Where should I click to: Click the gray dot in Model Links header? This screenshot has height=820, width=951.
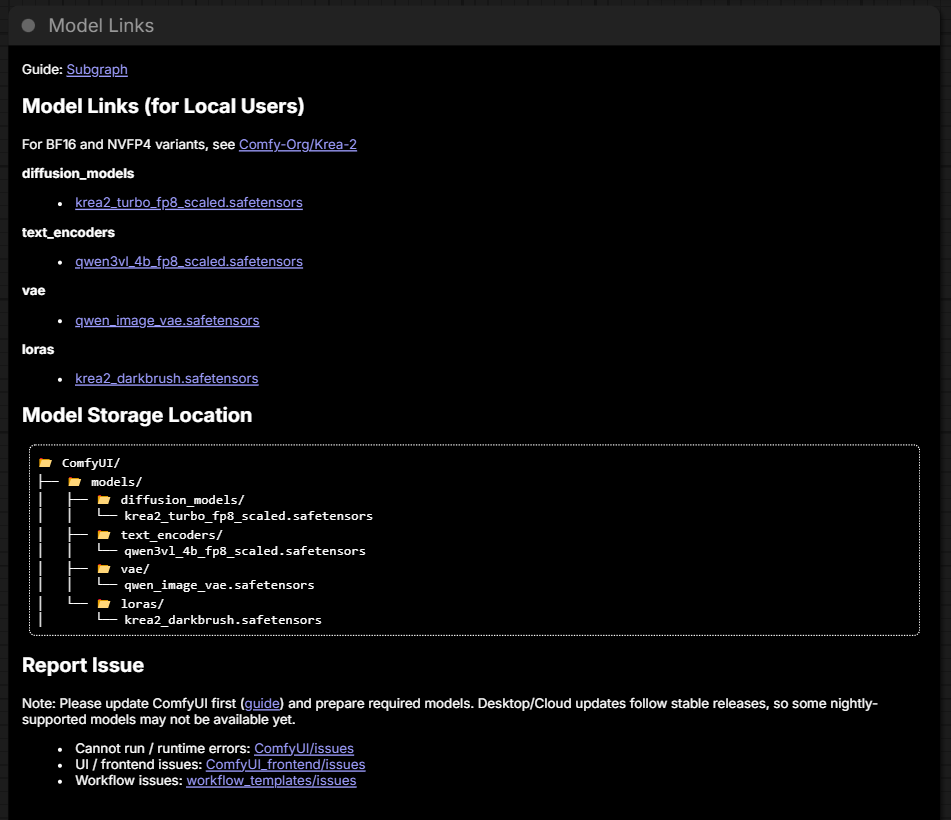(x=29, y=25)
